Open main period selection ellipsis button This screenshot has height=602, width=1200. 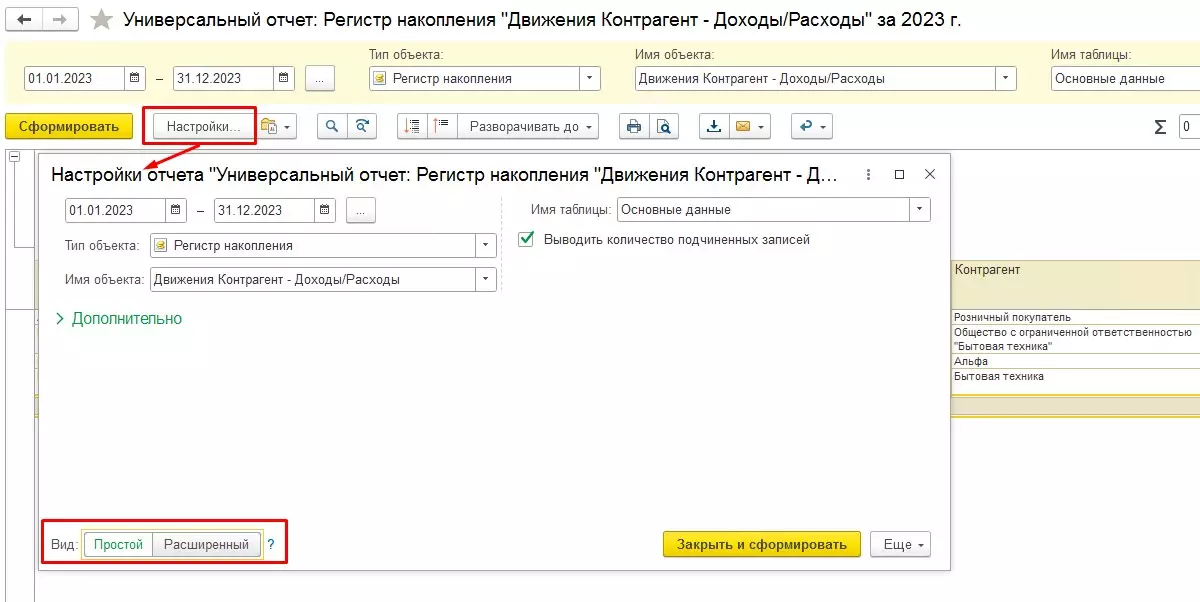click(x=320, y=78)
